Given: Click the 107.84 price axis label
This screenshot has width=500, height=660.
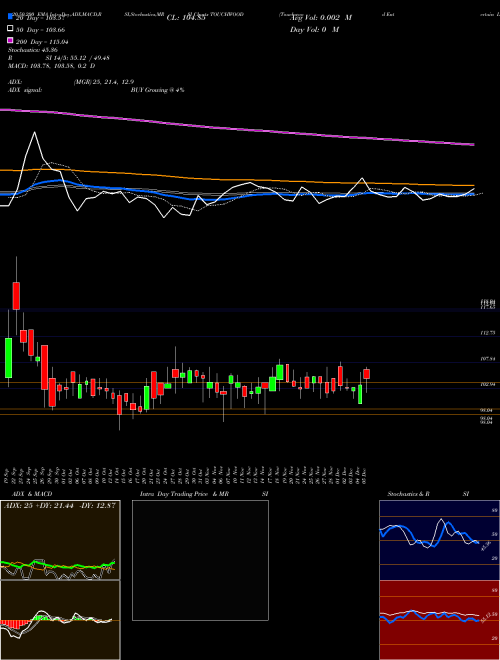Looking at the screenshot, I should click(x=488, y=359).
